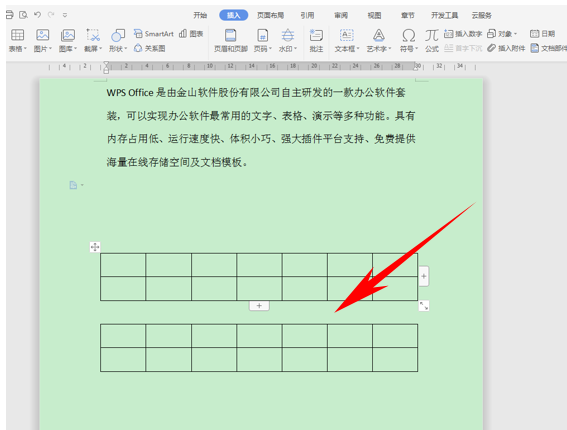The width and height of the screenshot is (567, 430).
Task: Click the 图库 gallery icon
Action: click(68, 35)
